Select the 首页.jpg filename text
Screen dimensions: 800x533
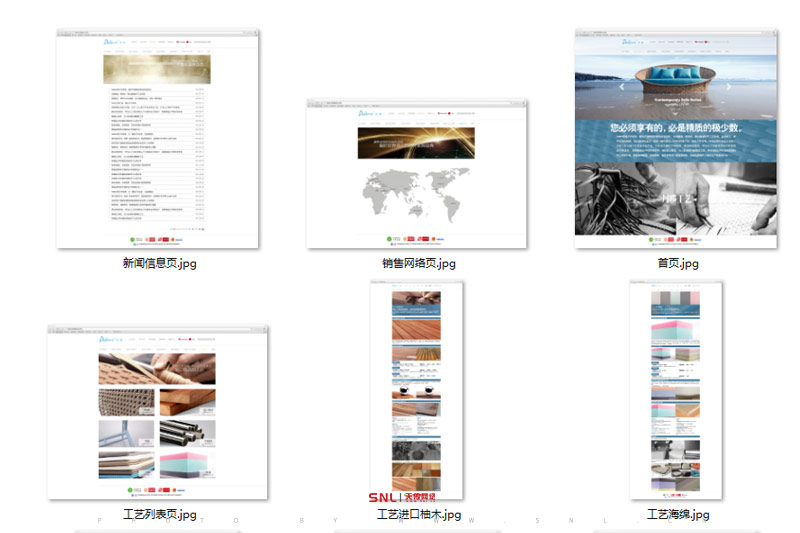[677, 263]
